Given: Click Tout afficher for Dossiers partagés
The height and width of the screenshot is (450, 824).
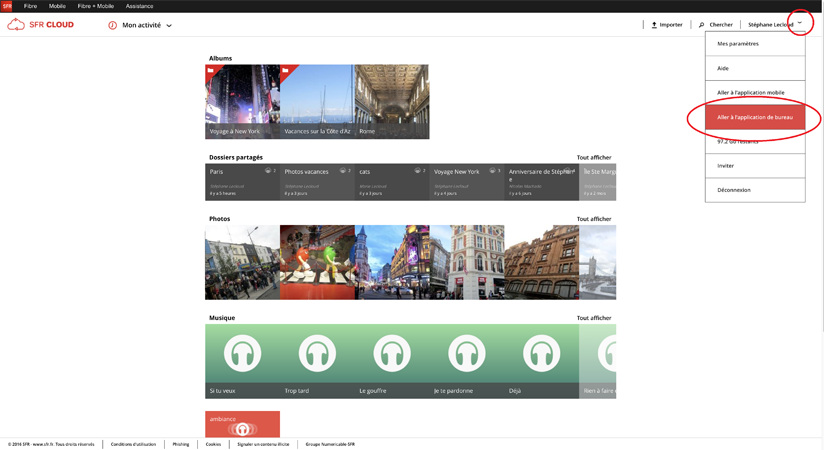Looking at the screenshot, I should coord(594,157).
